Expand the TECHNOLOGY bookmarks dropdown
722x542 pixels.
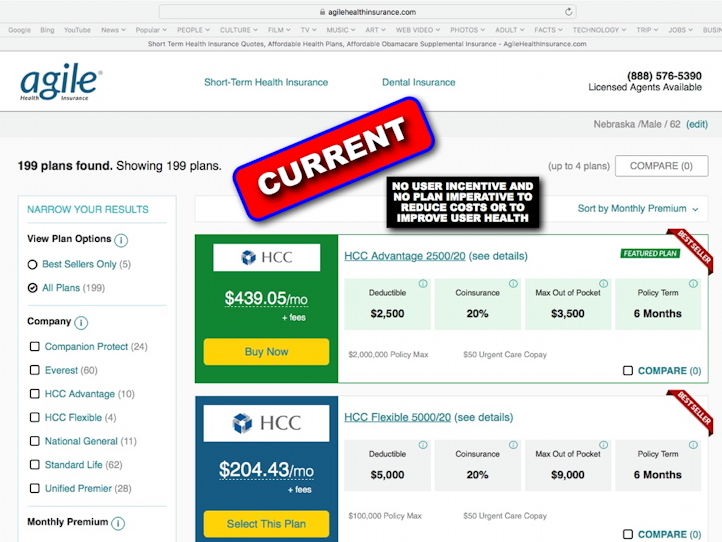(x=600, y=30)
